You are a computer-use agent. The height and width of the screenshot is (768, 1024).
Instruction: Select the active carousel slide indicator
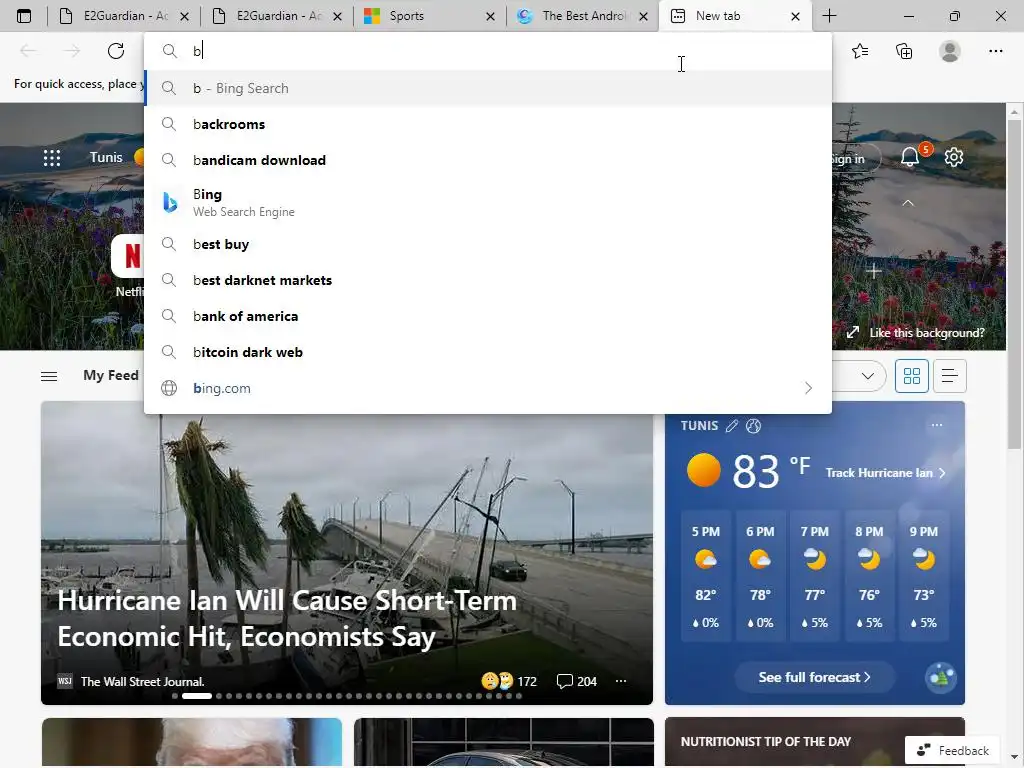(197, 696)
